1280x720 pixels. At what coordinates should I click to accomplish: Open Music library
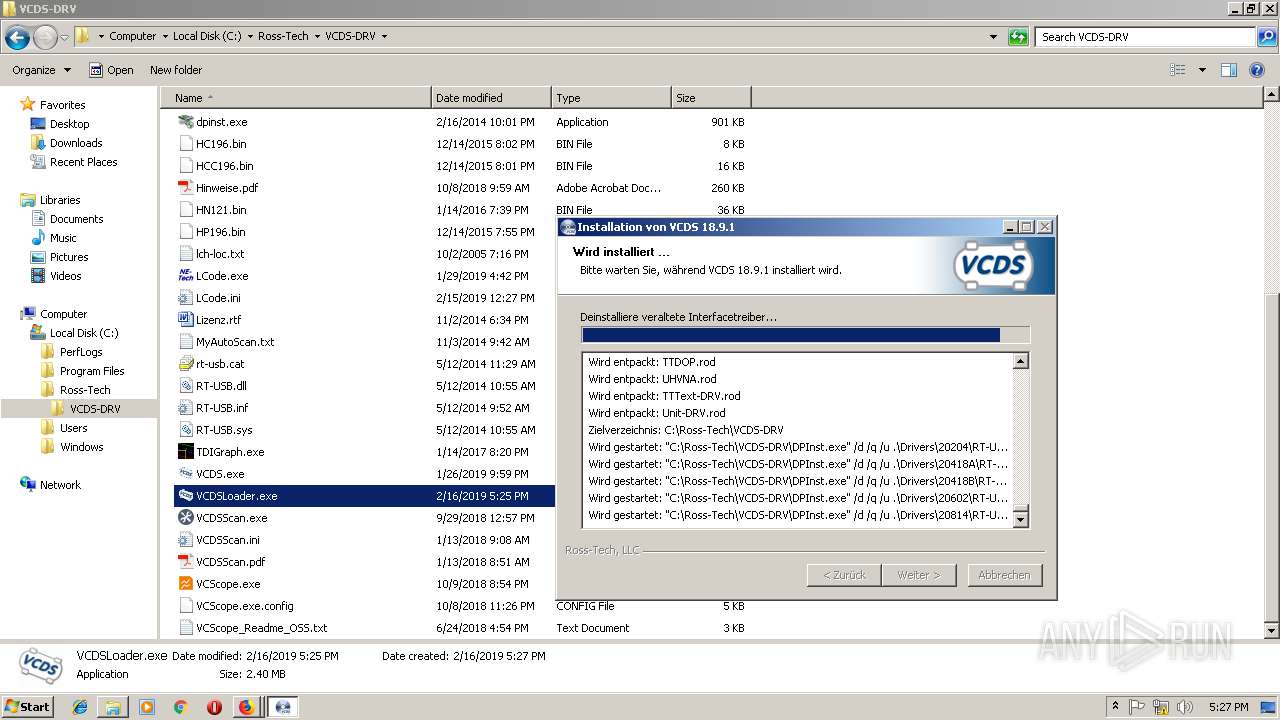pos(63,238)
